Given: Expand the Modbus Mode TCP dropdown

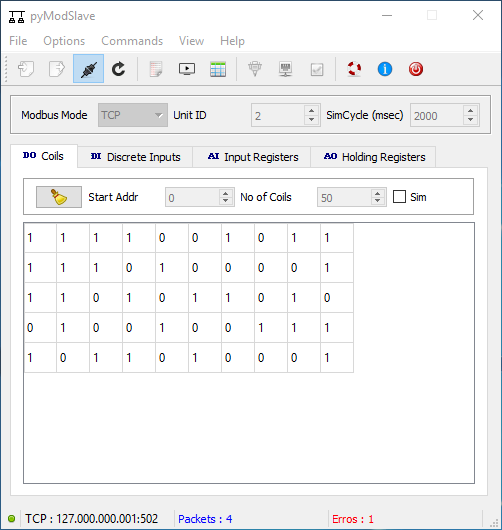Looking at the screenshot, I should pos(133,115).
